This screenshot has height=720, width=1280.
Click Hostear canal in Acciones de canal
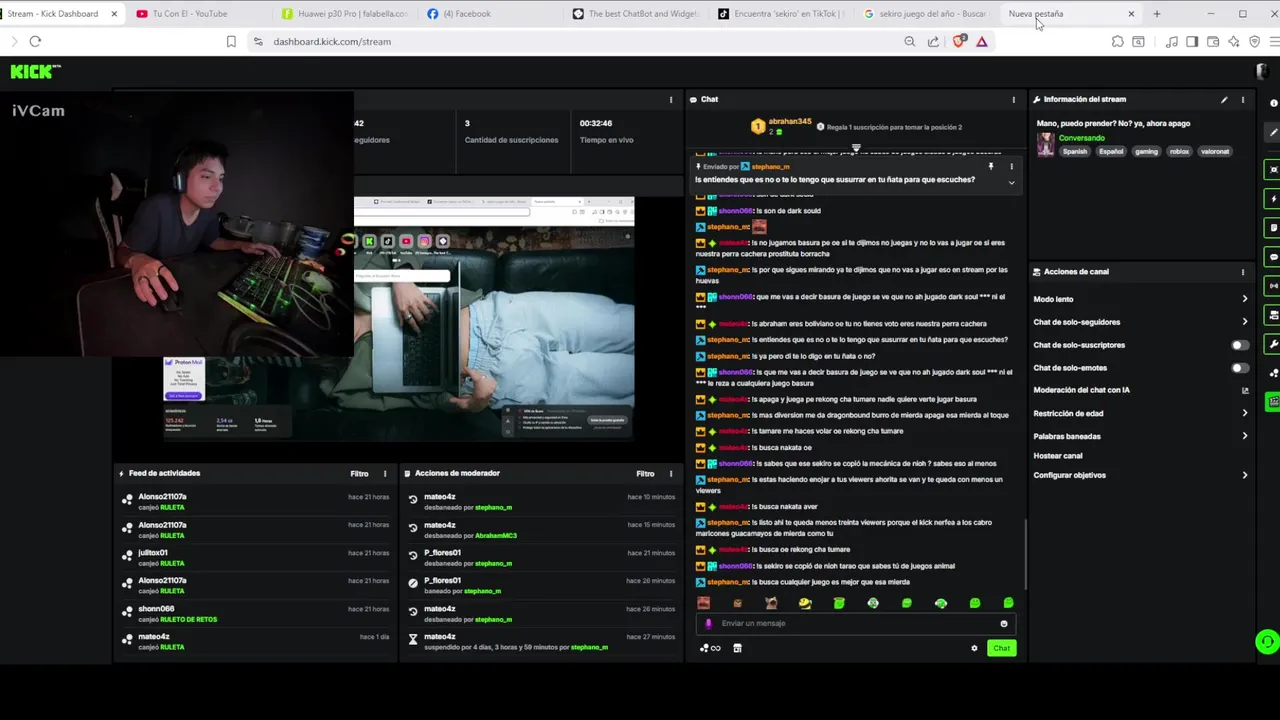pyautogui.click(x=1058, y=456)
